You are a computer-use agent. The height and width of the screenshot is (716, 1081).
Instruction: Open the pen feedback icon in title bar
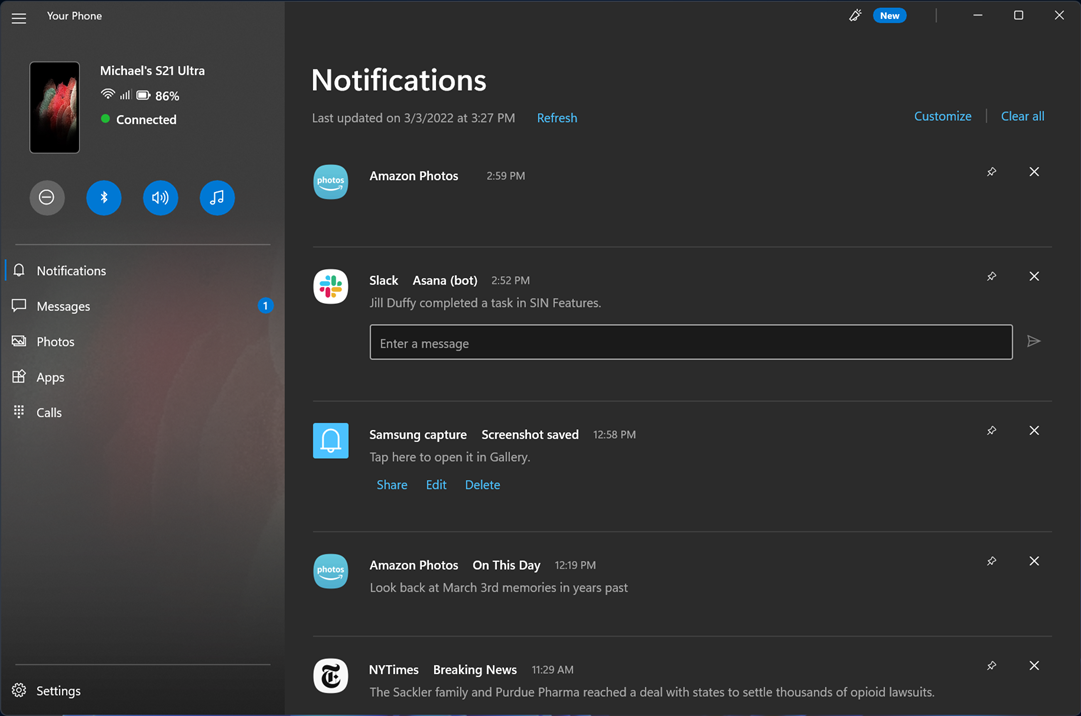855,16
